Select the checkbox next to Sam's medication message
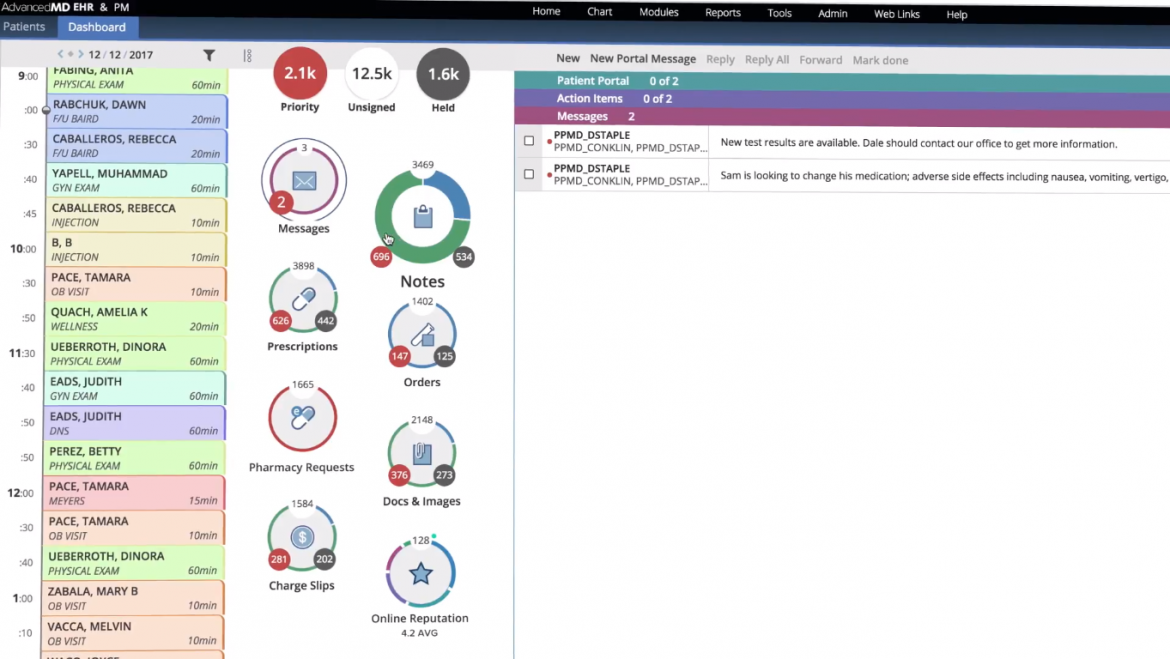The image size is (1170, 659). click(x=529, y=173)
